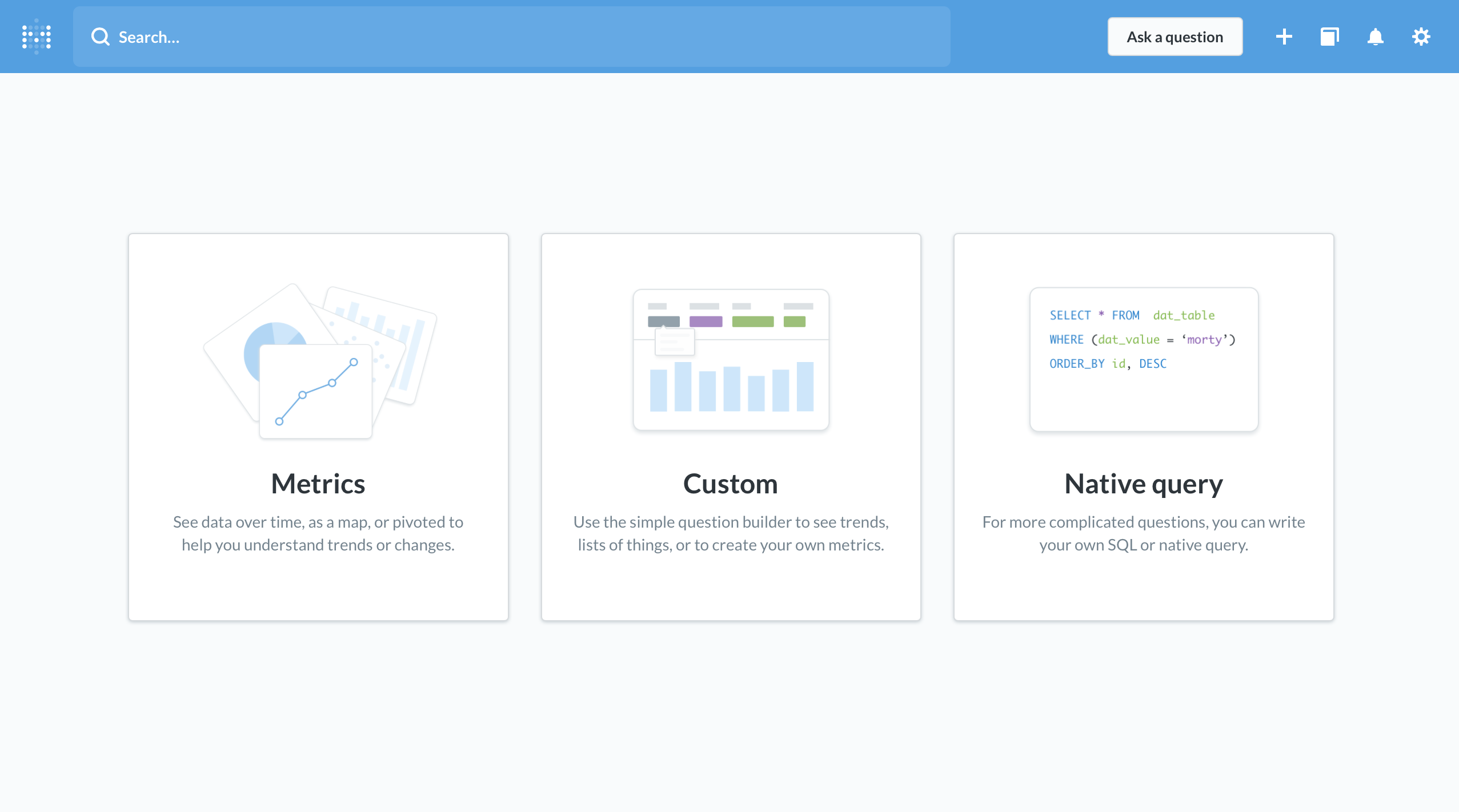Click the search magnifier icon

click(x=101, y=37)
